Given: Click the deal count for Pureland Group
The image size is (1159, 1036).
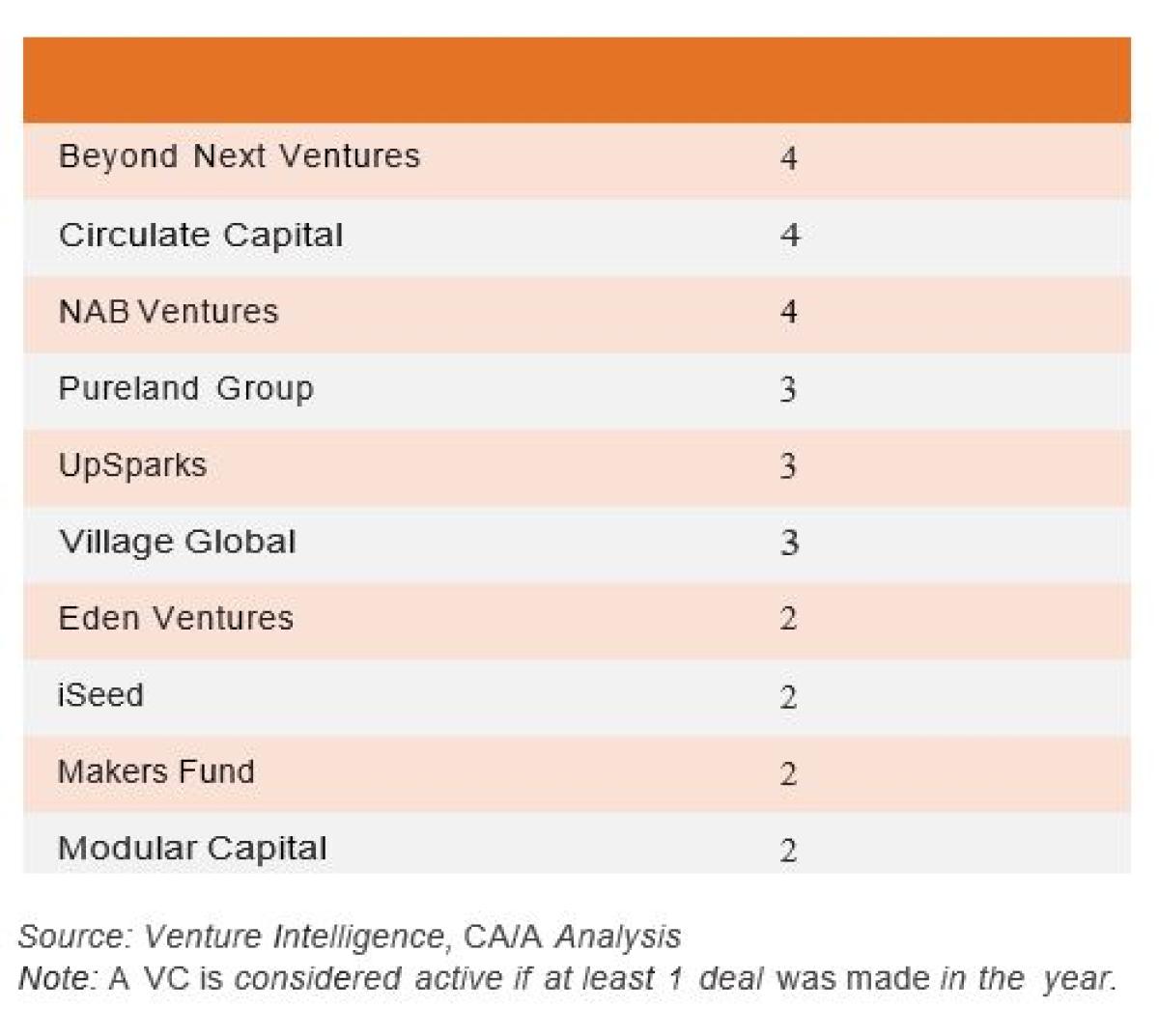Looking at the screenshot, I should [789, 389].
